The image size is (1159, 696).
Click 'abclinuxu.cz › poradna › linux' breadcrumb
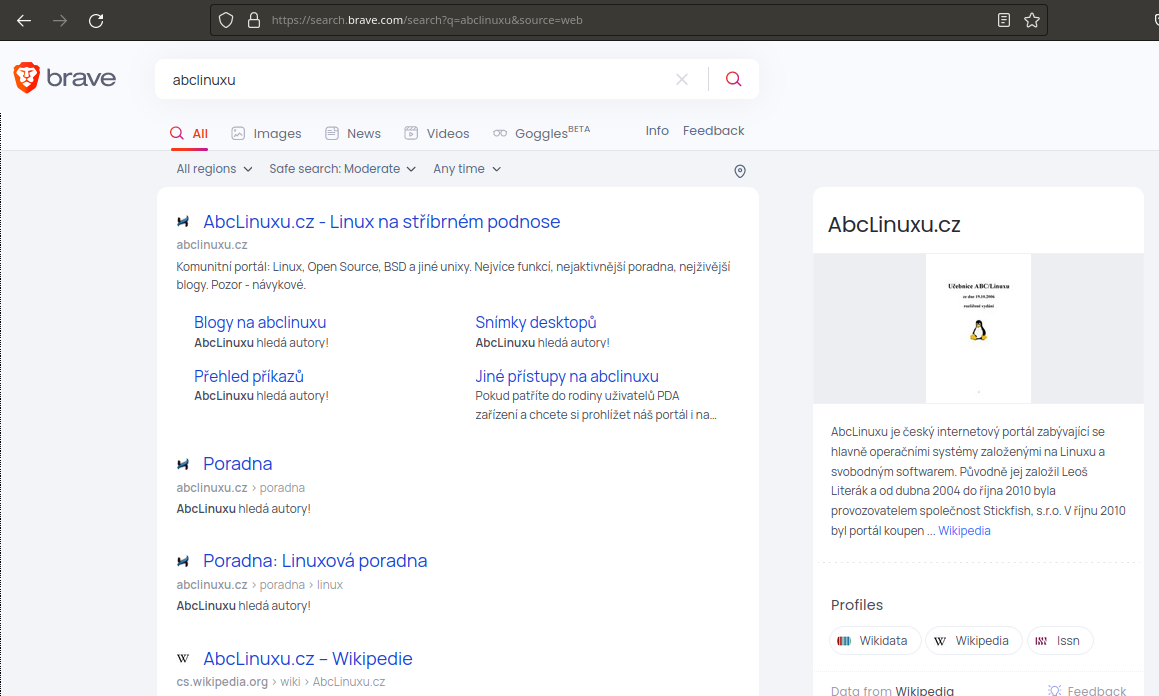(259, 584)
